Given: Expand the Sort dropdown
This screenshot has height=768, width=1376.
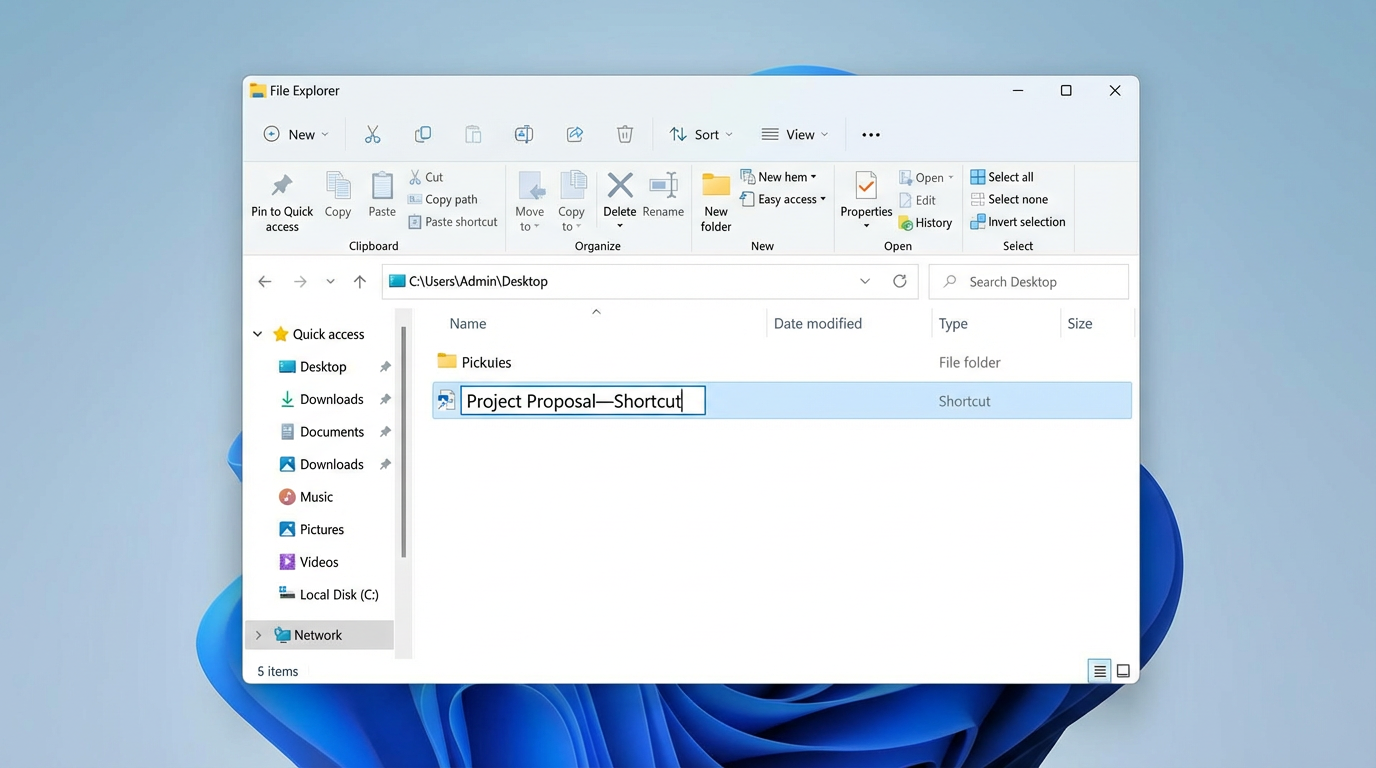Looking at the screenshot, I should coord(701,133).
